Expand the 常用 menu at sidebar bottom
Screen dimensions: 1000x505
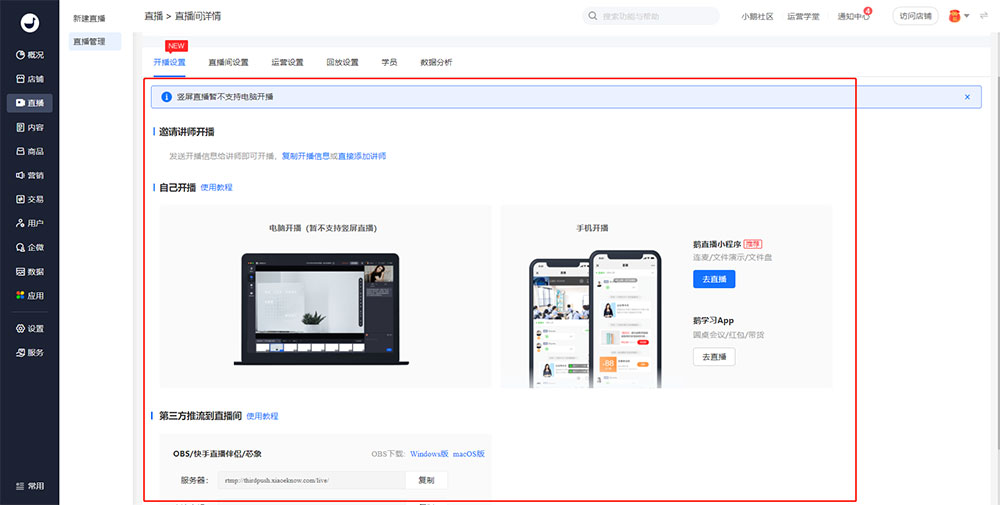(x=29, y=486)
